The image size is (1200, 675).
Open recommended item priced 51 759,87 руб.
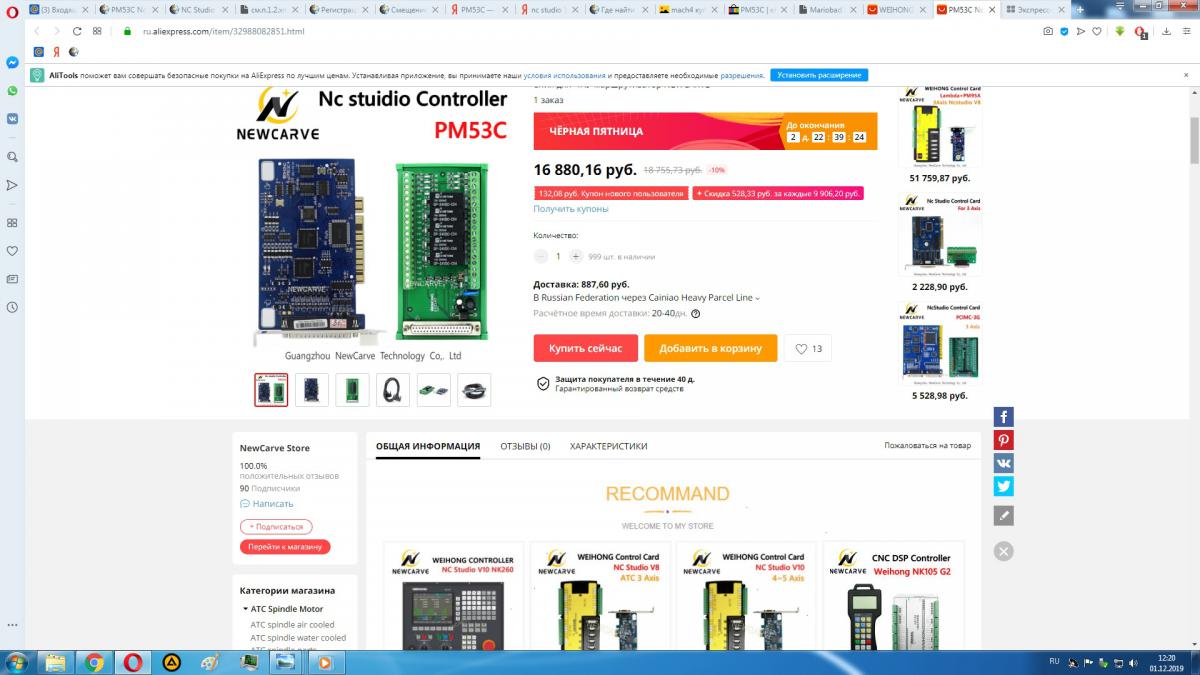point(940,135)
